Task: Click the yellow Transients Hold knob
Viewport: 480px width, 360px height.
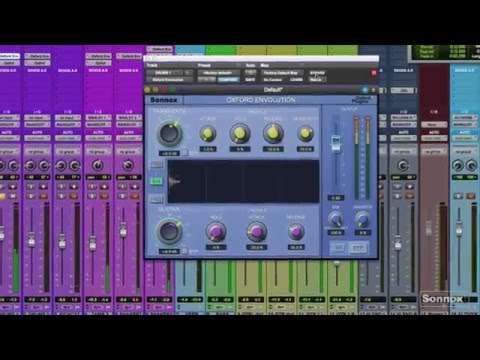Action: click(x=240, y=134)
